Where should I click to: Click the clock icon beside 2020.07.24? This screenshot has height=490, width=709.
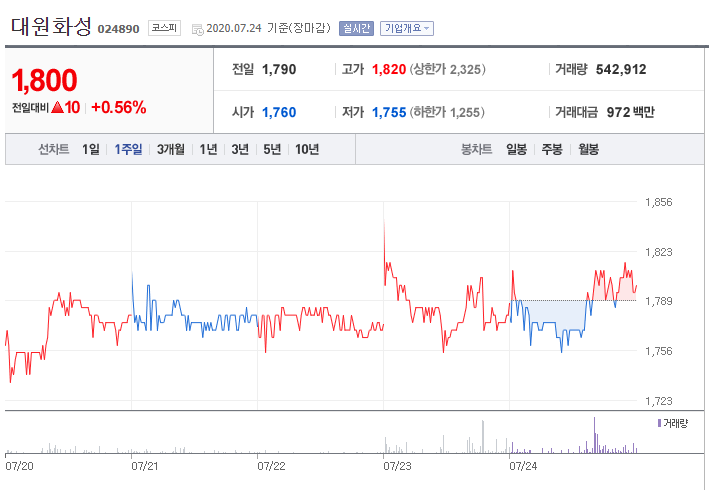pos(198,30)
